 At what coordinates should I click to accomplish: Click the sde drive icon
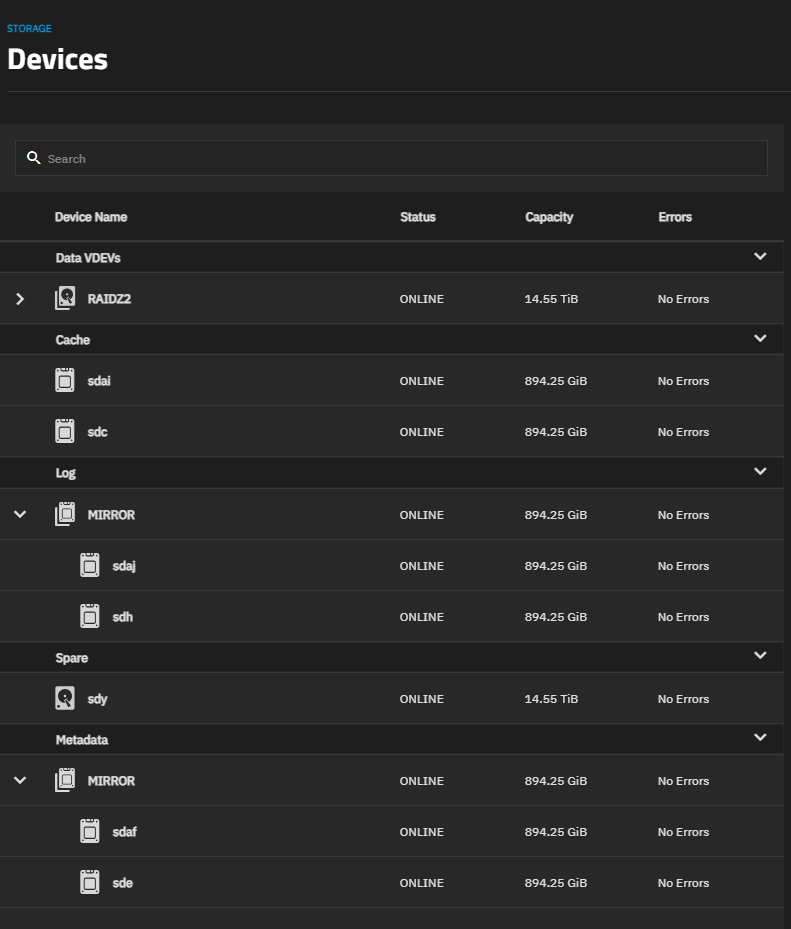[x=90, y=883]
